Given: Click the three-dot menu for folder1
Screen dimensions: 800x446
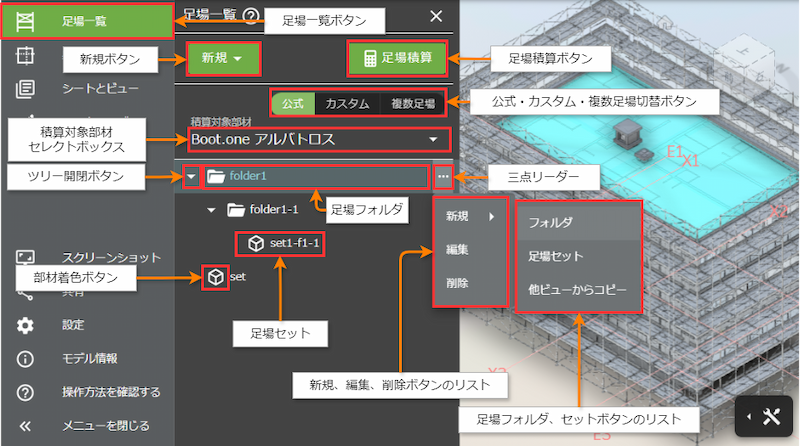Looking at the screenshot, I should pos(443,177).
